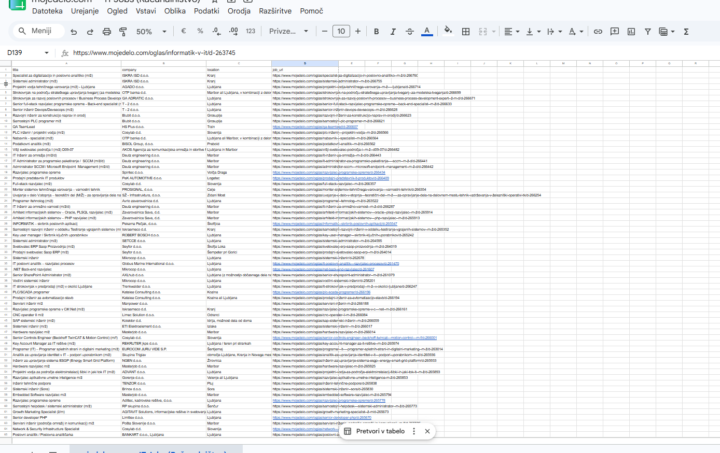Image resolution: width=720 pixels, height=453 pixels.
Task: Decrease decimal places
Action: [216, 31]
